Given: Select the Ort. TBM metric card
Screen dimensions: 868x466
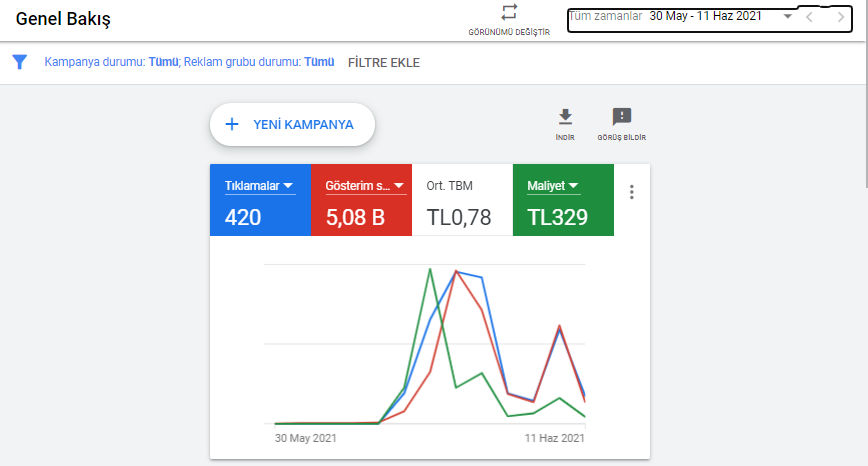Looking at the screenshot, I should (x=462, y=201).
